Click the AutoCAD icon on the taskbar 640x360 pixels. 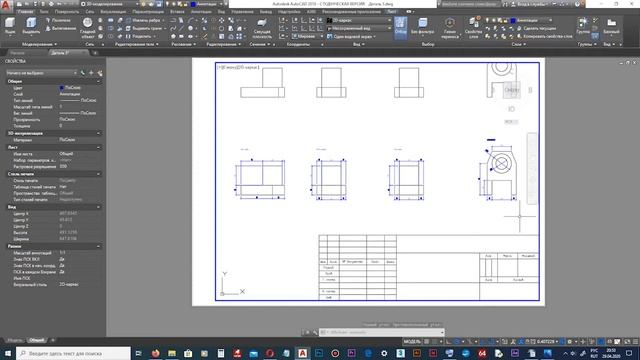click(x=302, y=353)
